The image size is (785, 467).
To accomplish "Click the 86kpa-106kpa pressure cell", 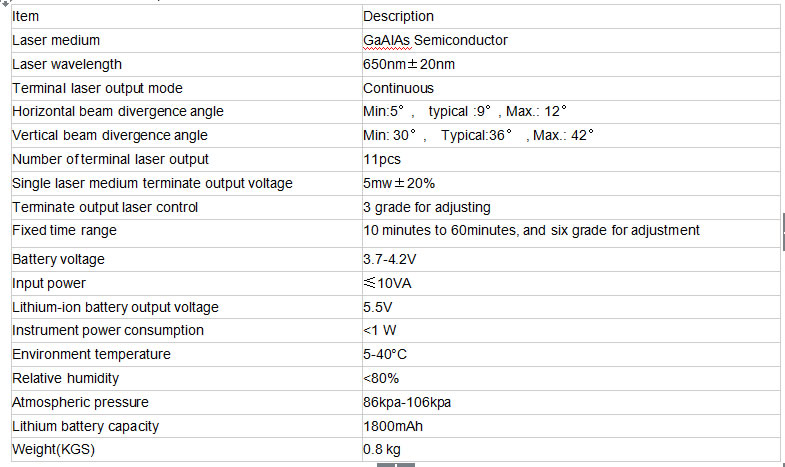I will 571,402.
